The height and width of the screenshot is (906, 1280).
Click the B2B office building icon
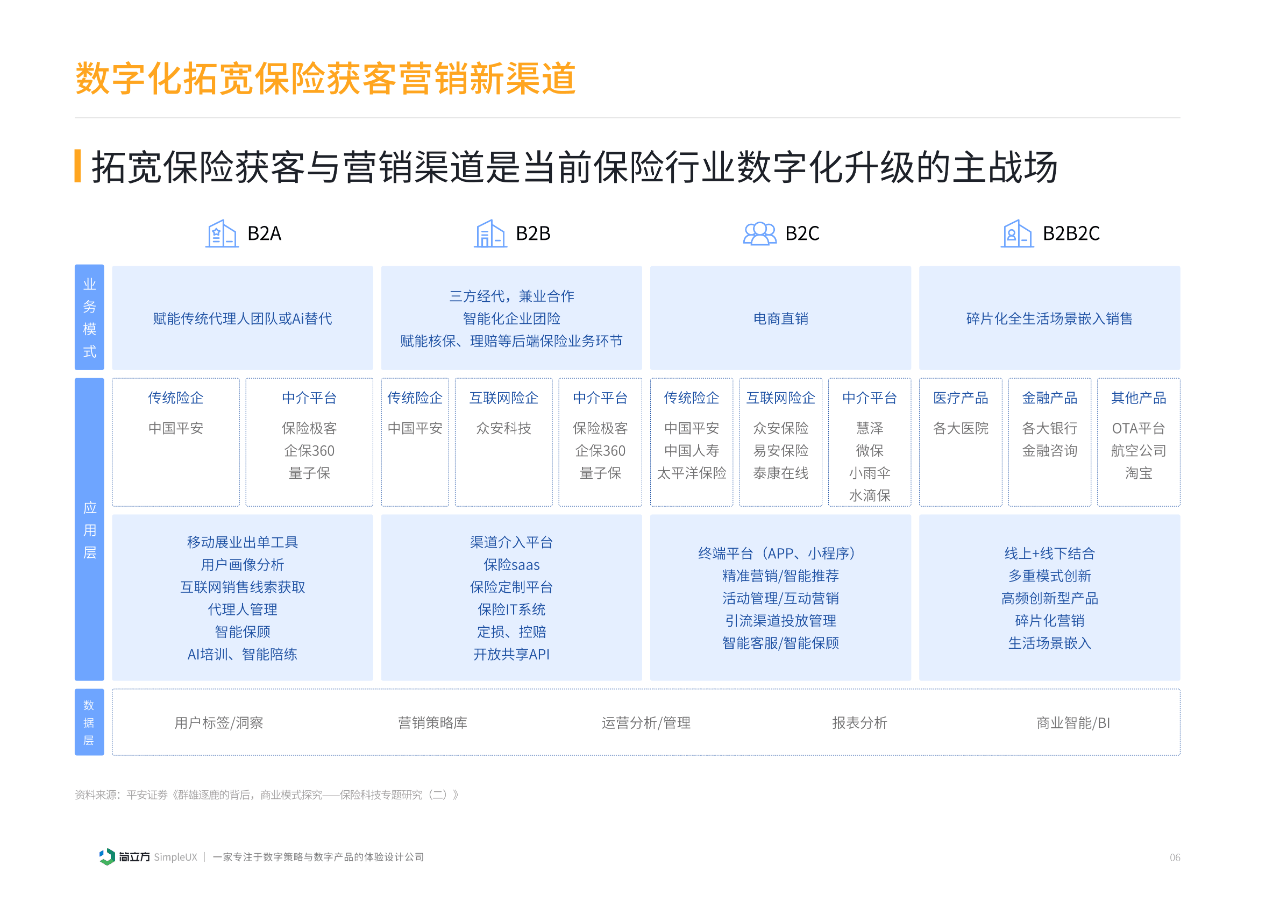point(490,234)
